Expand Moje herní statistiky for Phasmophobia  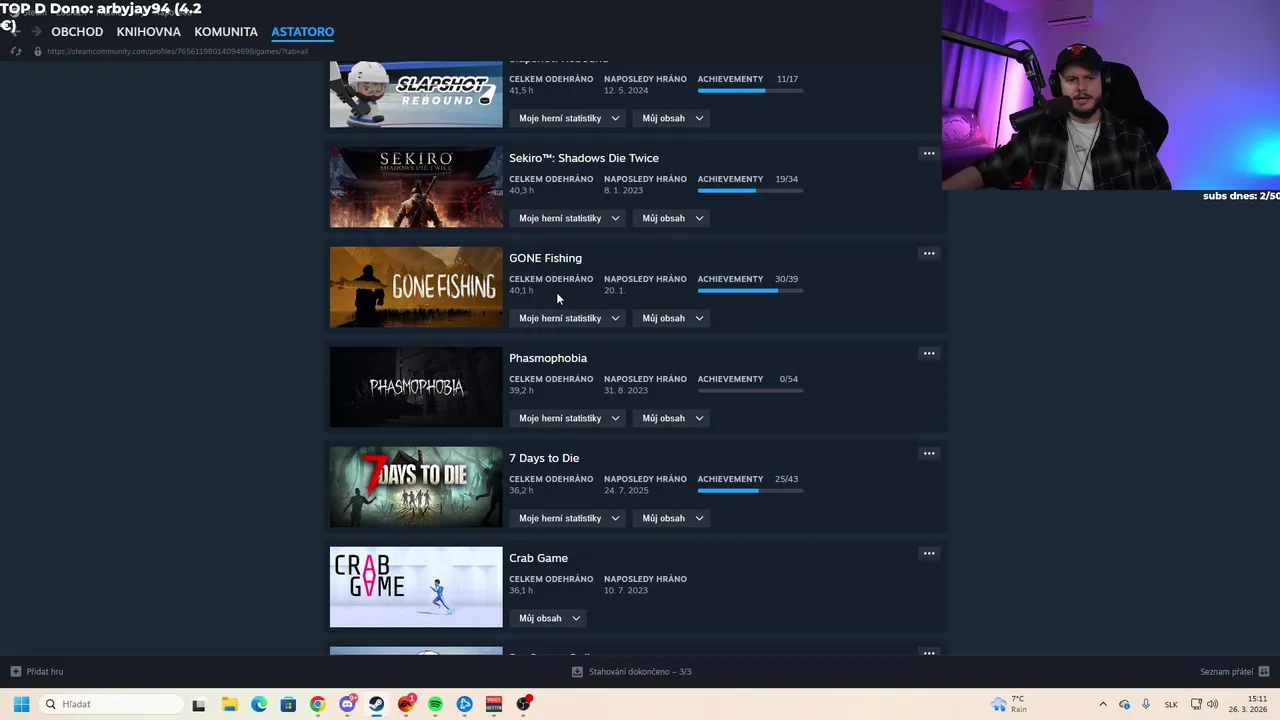(x=569, y=418)
